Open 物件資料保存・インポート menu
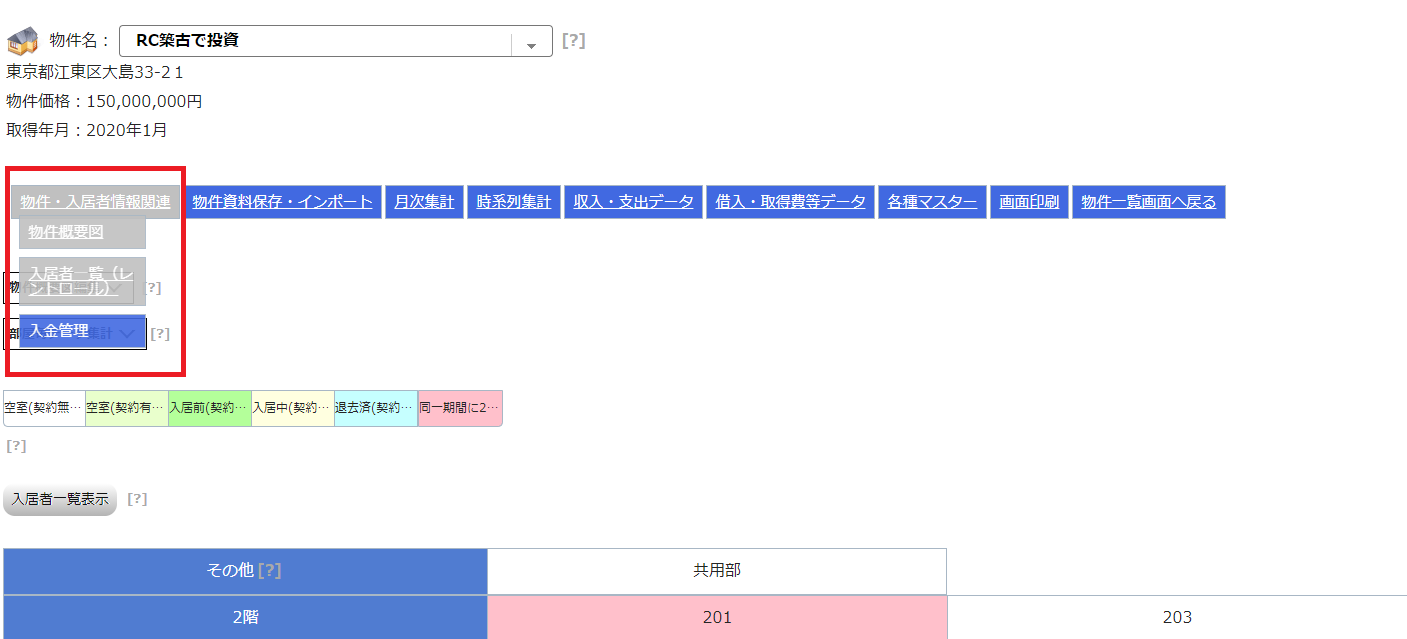The image size is (1407, 639). [x=282, y=202]
